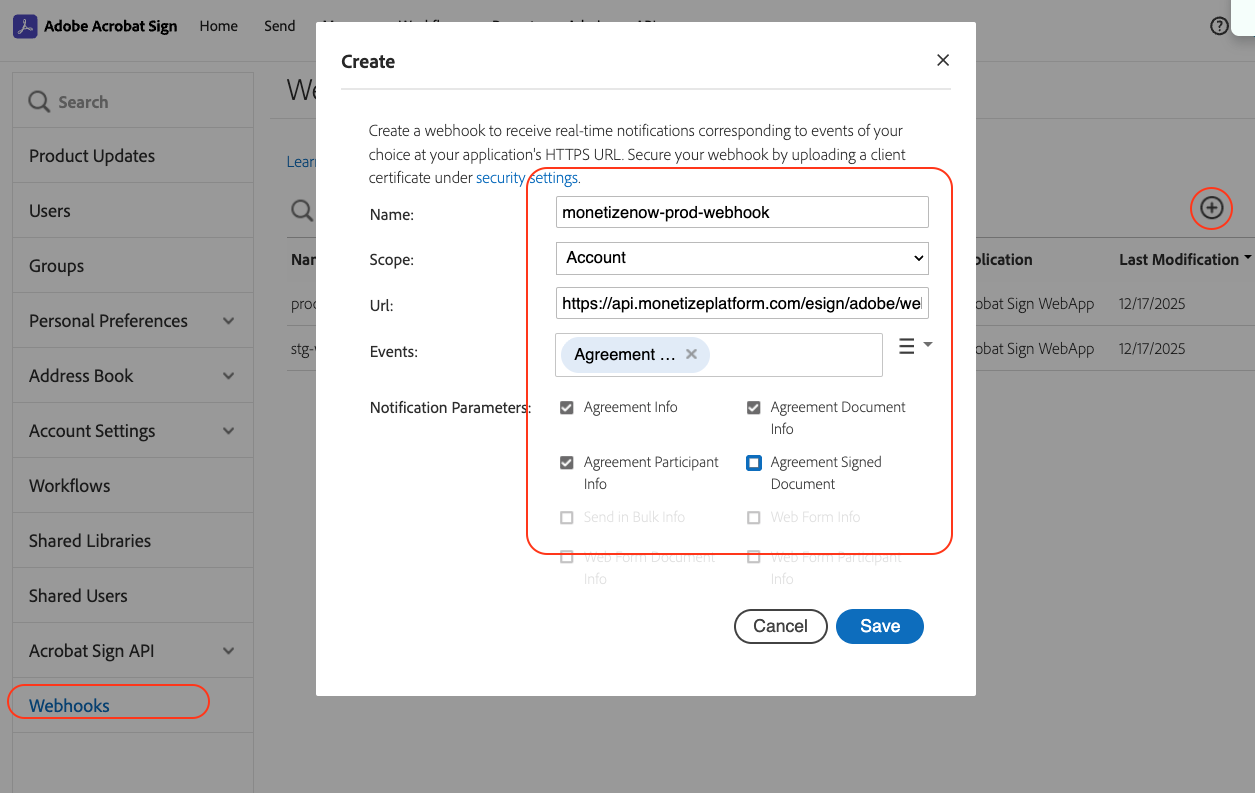Open the security settings link
1255x793 pixels.
527,178
